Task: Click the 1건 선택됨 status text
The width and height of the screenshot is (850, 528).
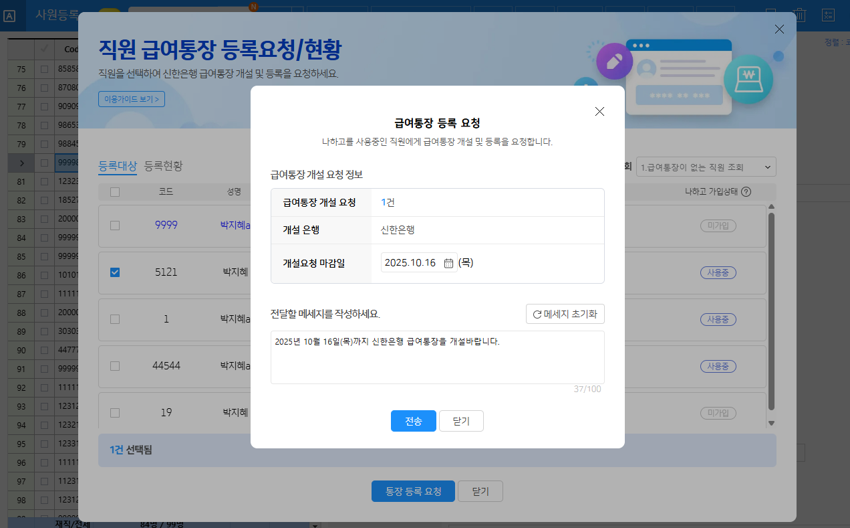Action: pyautogui.click(x=131, y=450)
